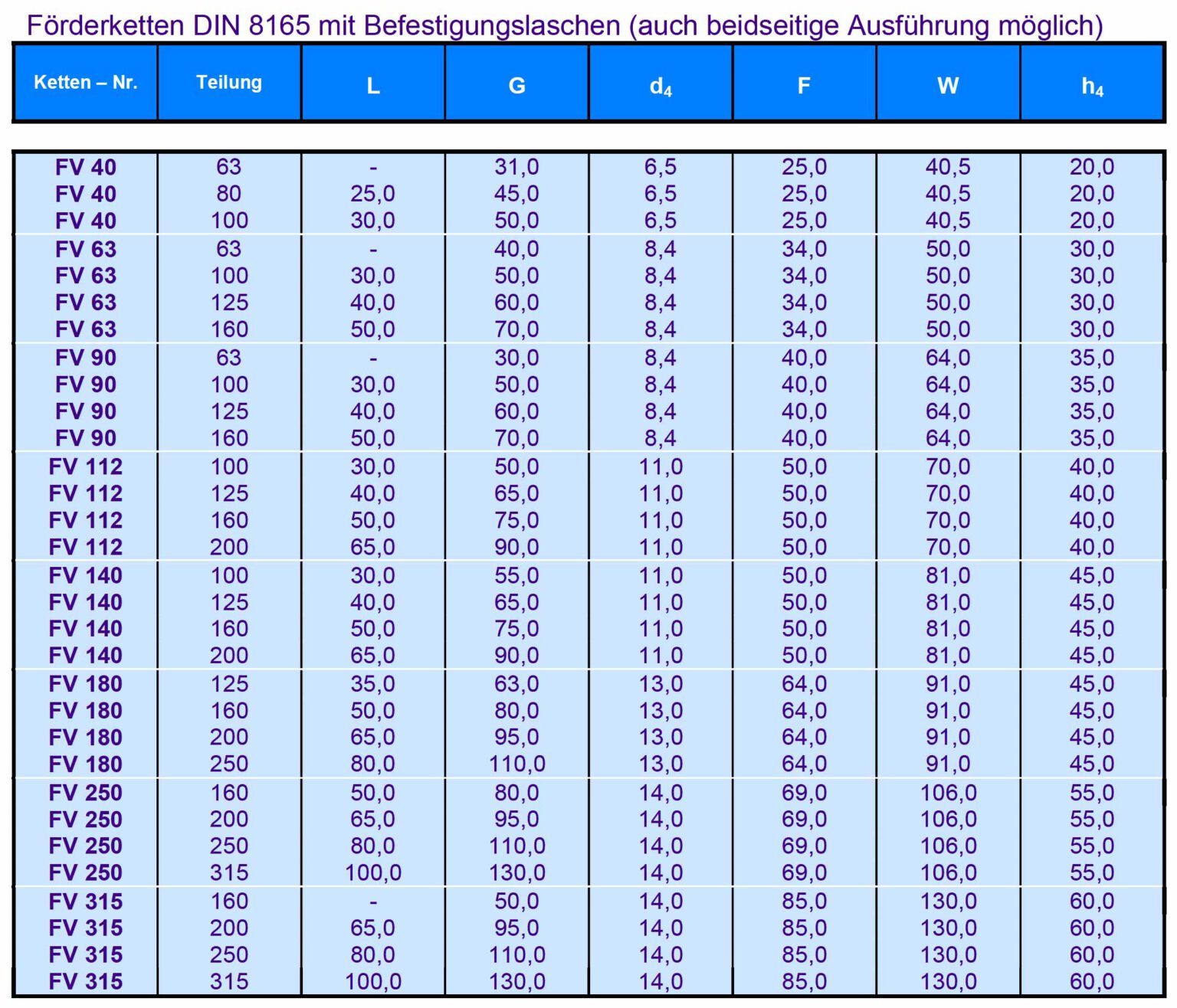The width and height of the screenshot is (1177, 1008).
Task: Select the 'Teilung' column header
Action: pyautogui.click(x=229, y=83)
